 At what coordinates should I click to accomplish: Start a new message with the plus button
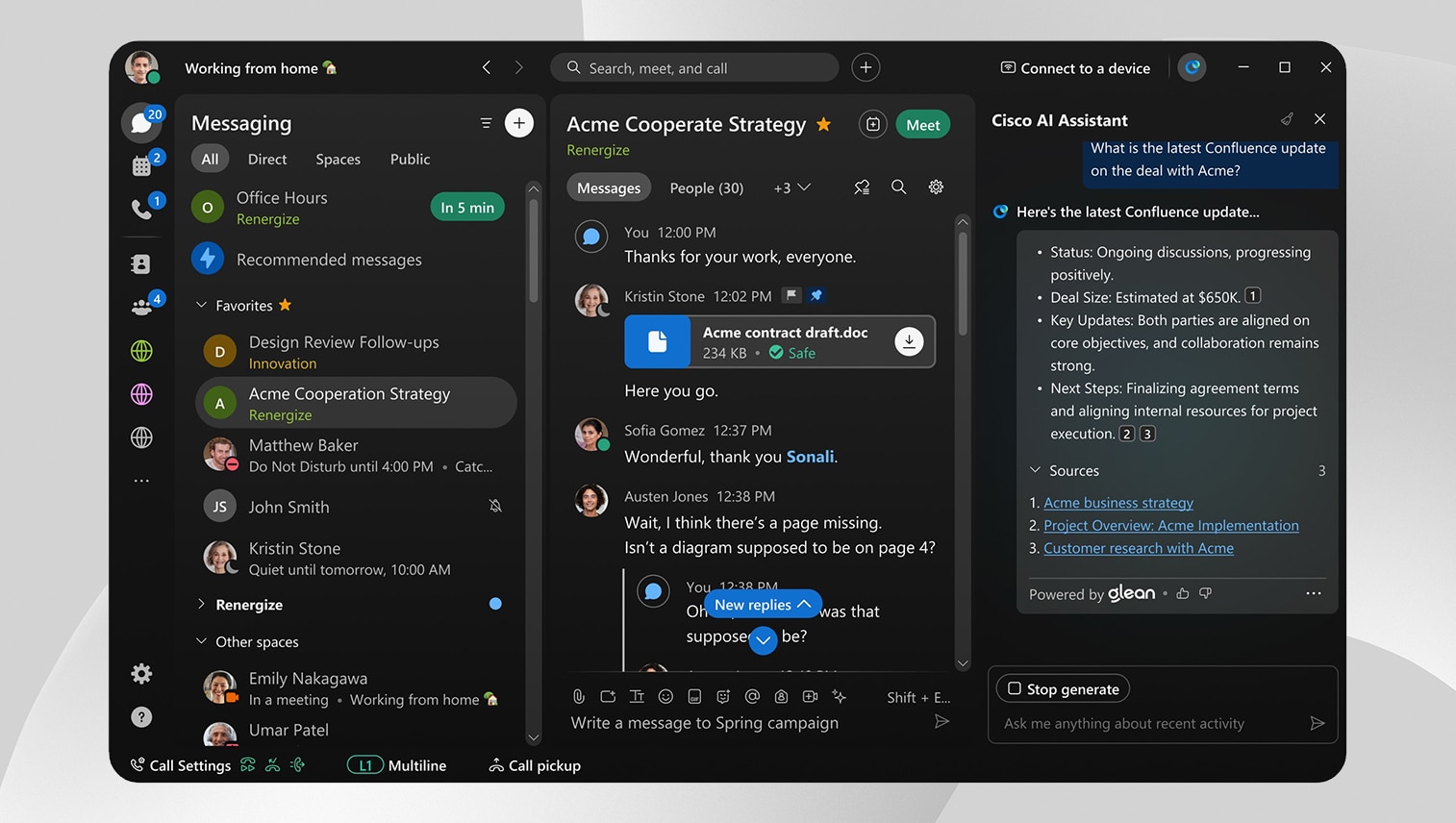[519, 123]
